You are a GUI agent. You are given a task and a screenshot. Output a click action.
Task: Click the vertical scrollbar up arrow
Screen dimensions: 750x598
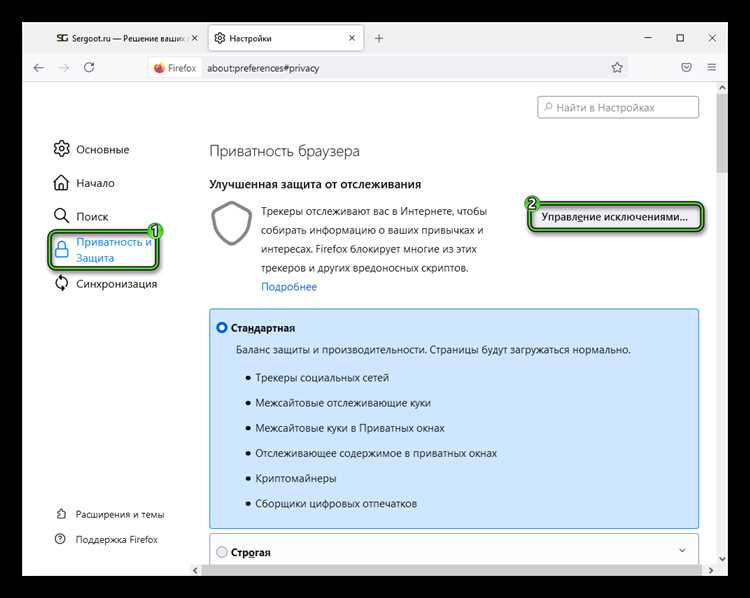pos(722,88)
